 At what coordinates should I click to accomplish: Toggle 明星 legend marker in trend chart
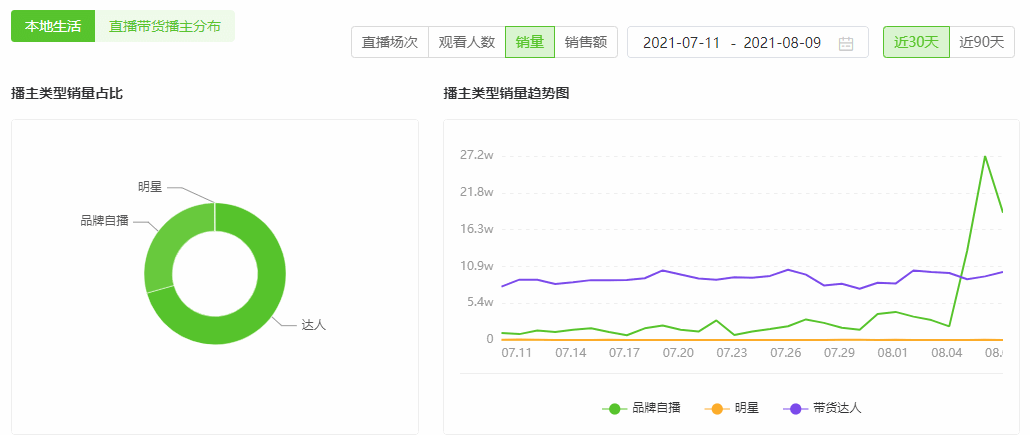point(716,408)
